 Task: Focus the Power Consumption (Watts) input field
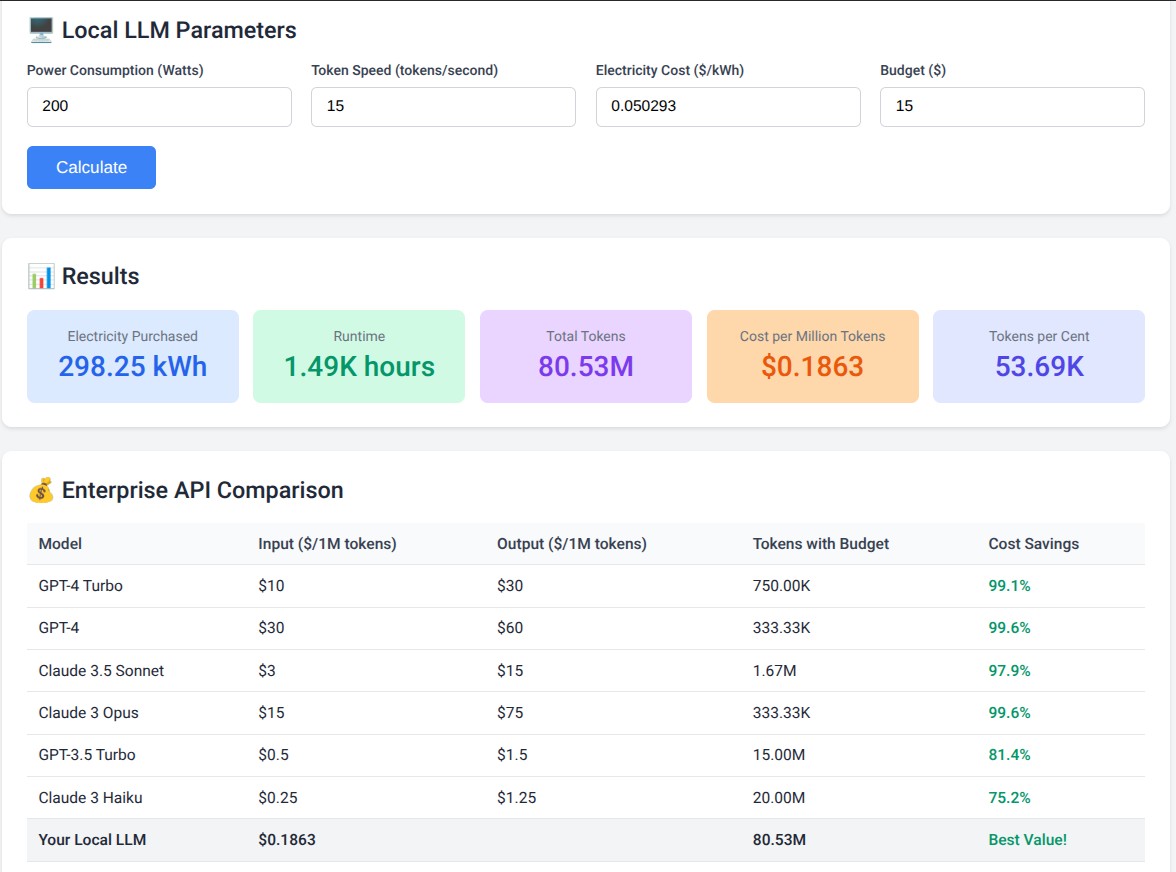click(x=159, y=106)
